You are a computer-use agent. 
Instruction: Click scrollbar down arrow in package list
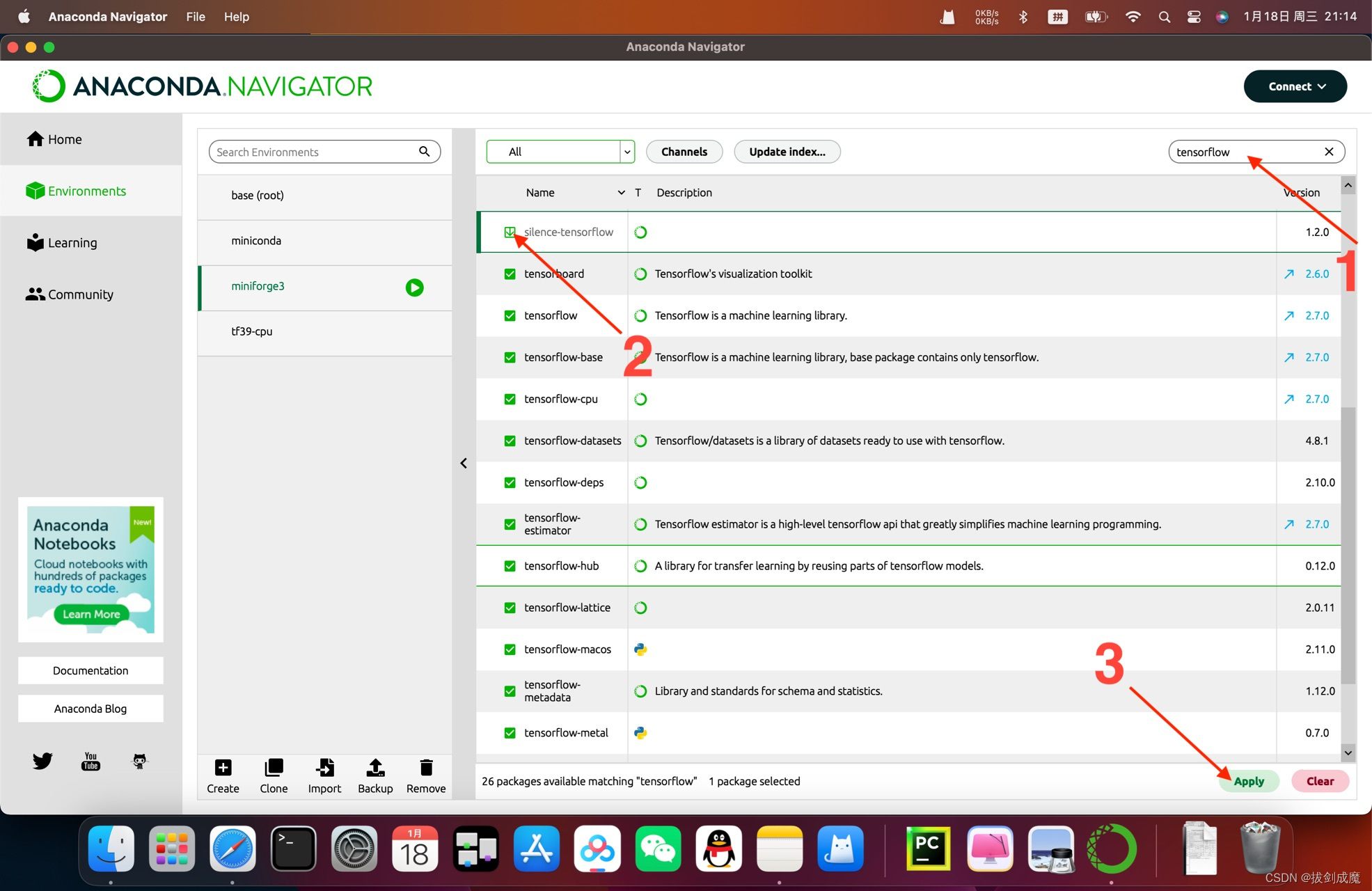point(1348,752)
